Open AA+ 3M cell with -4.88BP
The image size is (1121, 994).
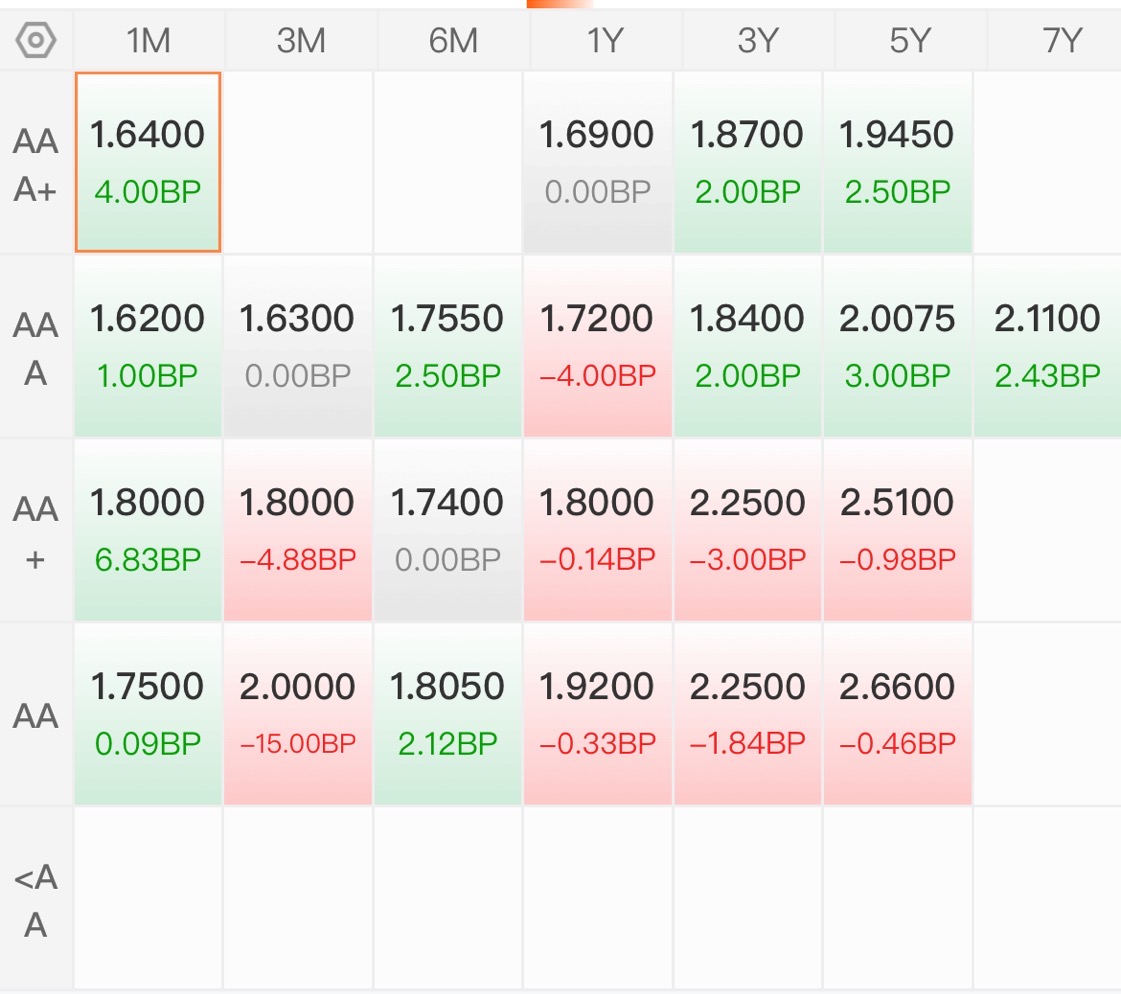(298, 530)
